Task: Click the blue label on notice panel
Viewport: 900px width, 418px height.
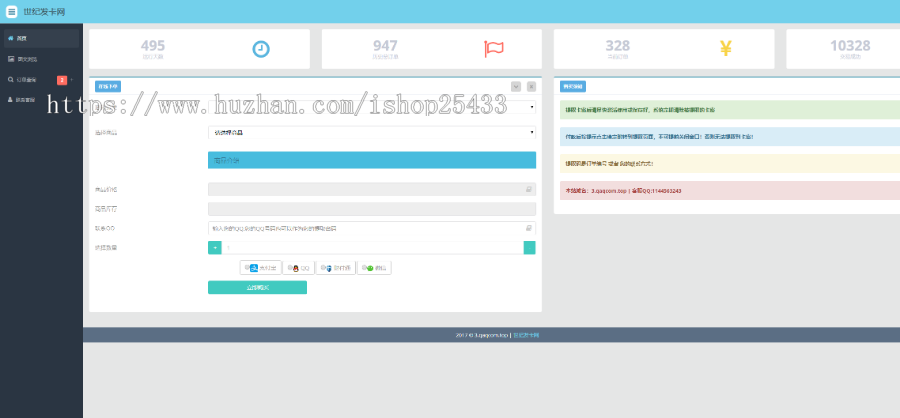Action: [x=573, y=87]
